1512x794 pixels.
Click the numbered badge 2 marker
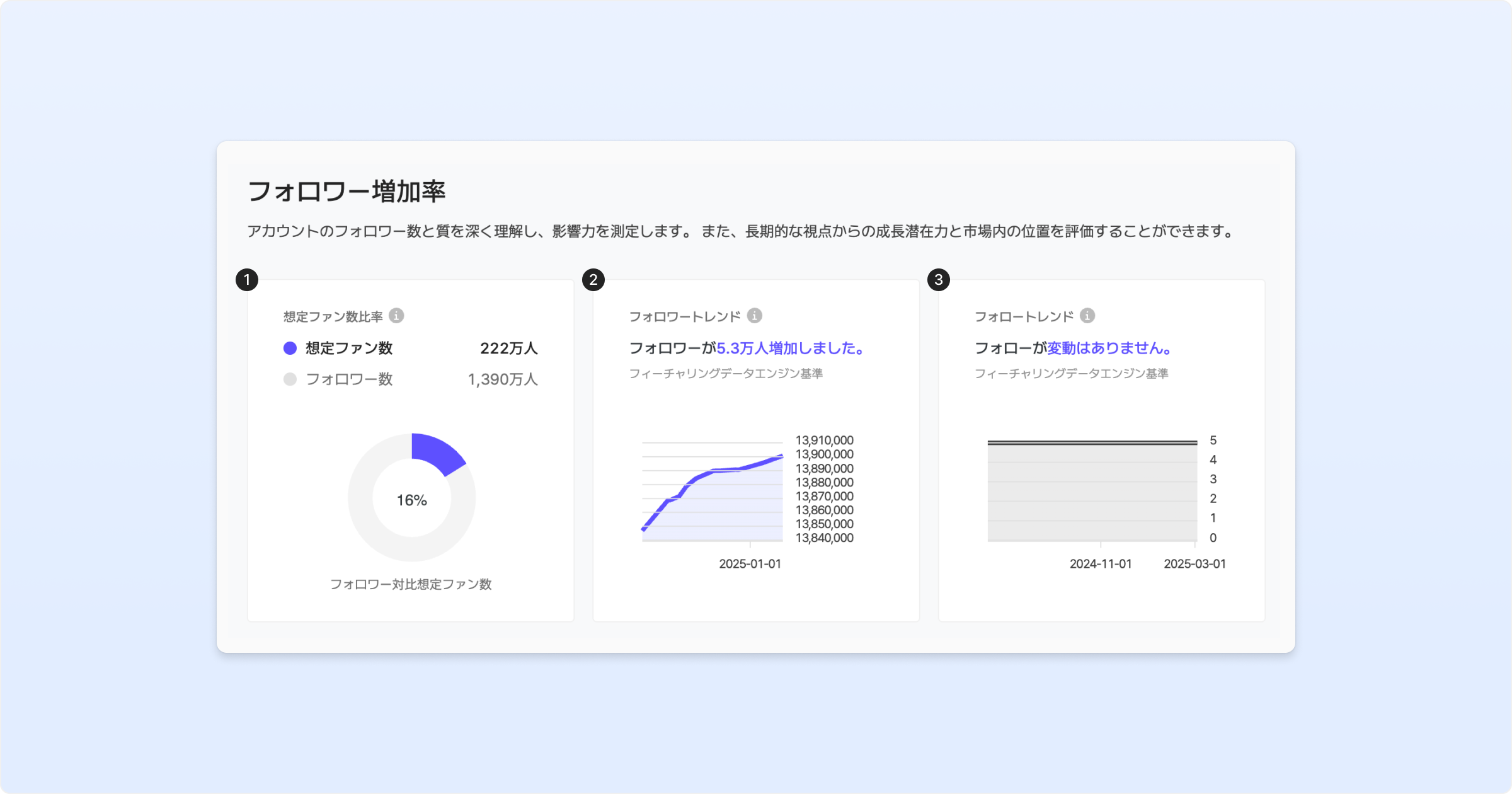click(593, 280)
